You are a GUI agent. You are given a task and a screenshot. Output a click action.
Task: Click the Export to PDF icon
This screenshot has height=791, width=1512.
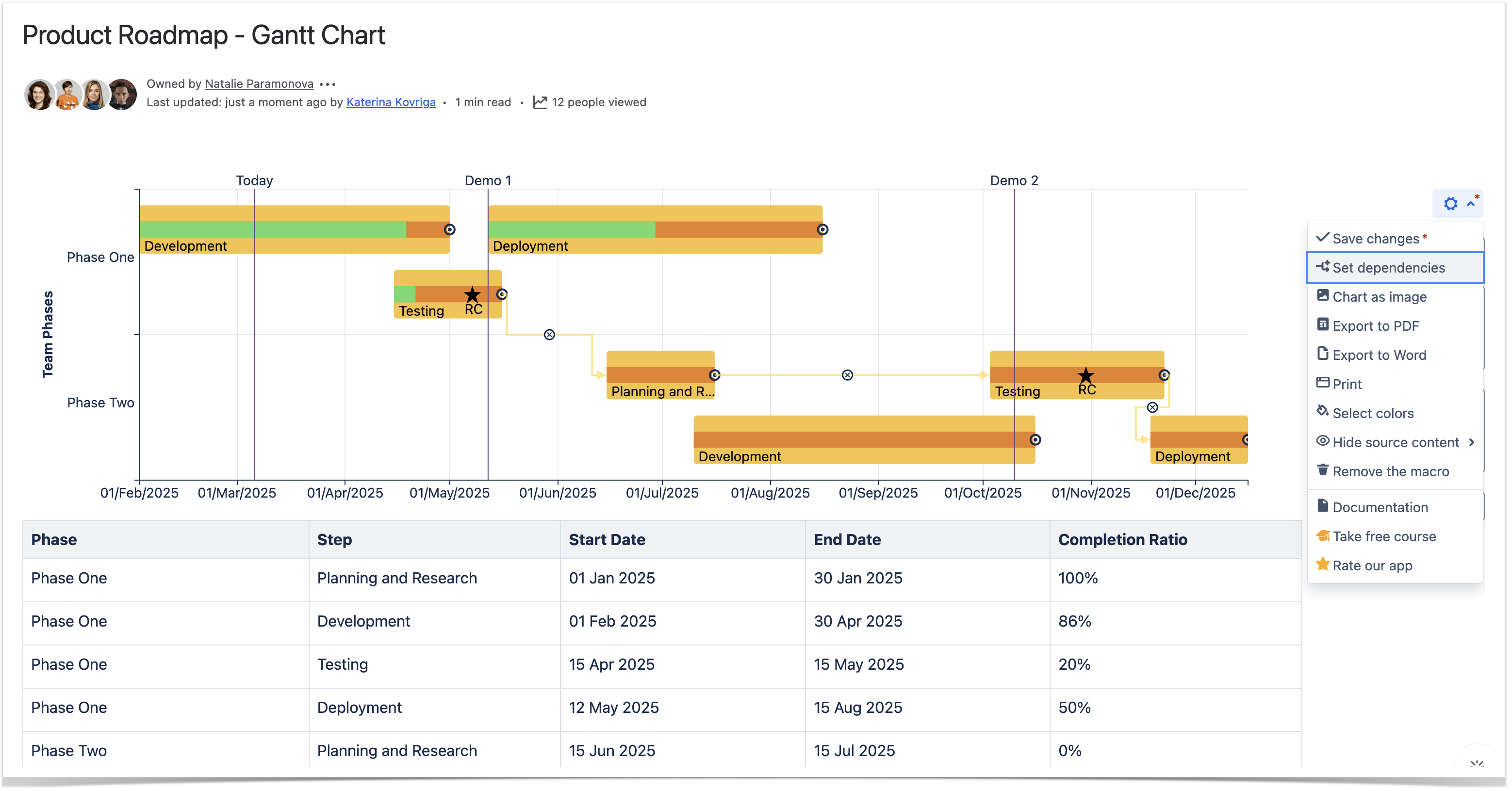point(1322,324)
